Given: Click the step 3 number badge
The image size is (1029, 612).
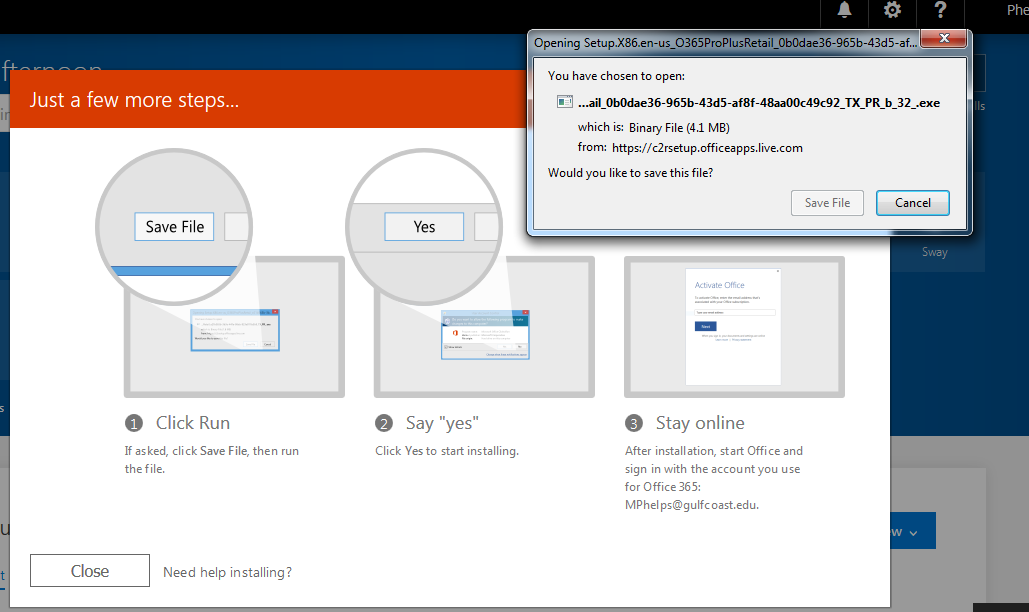Looking at the screenshot, I should [633, 423].
